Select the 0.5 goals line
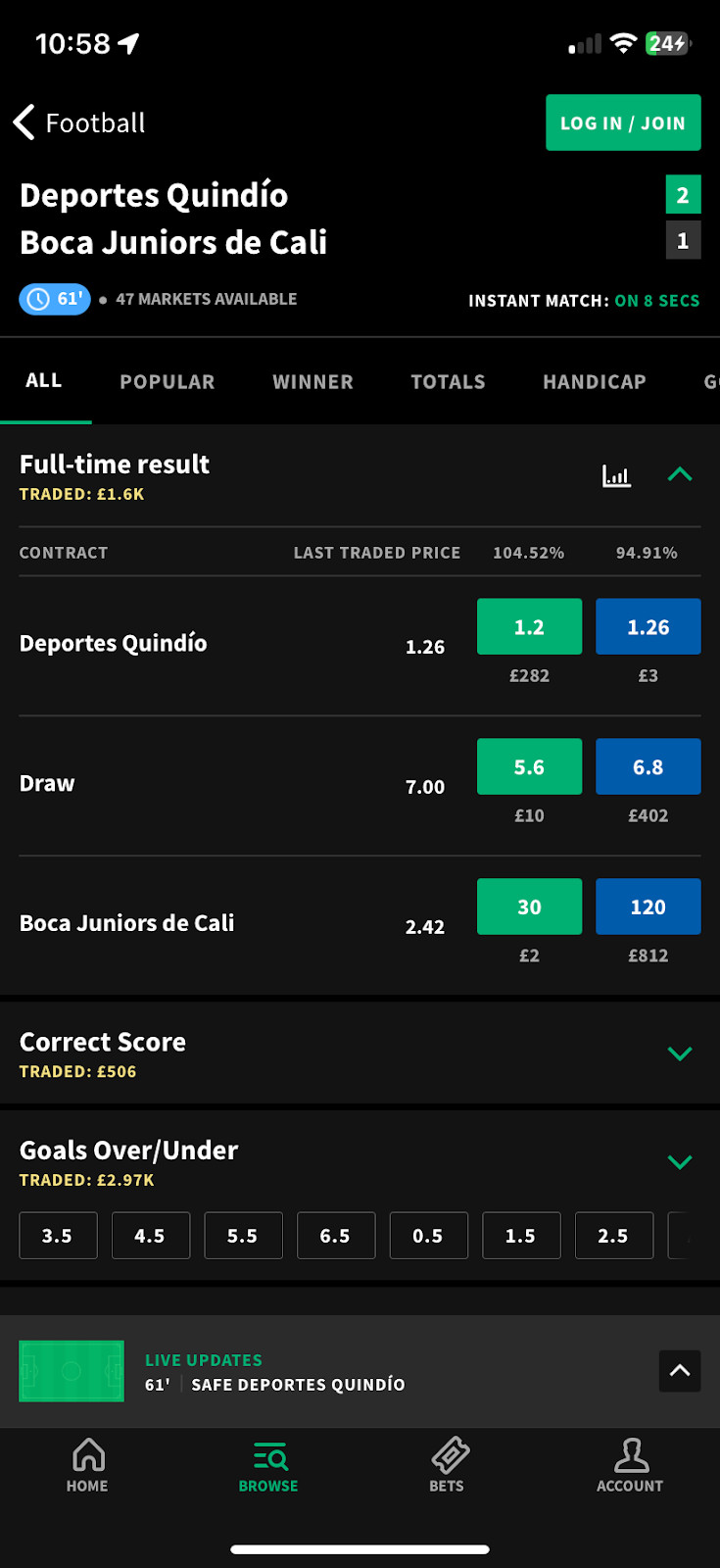The image size is (720, 1568). (428, 1236)
